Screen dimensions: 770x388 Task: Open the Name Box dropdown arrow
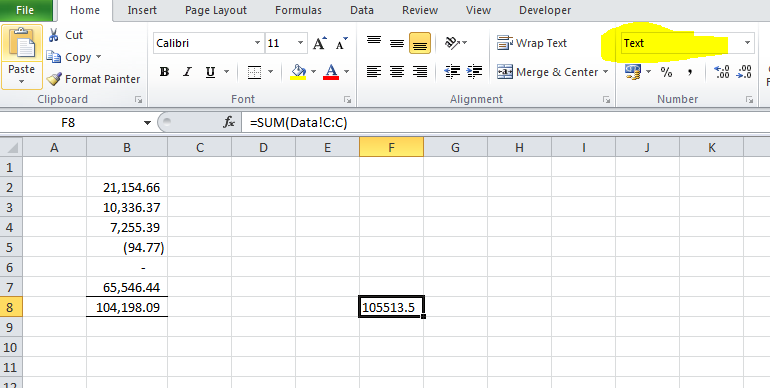click(147, 123)
